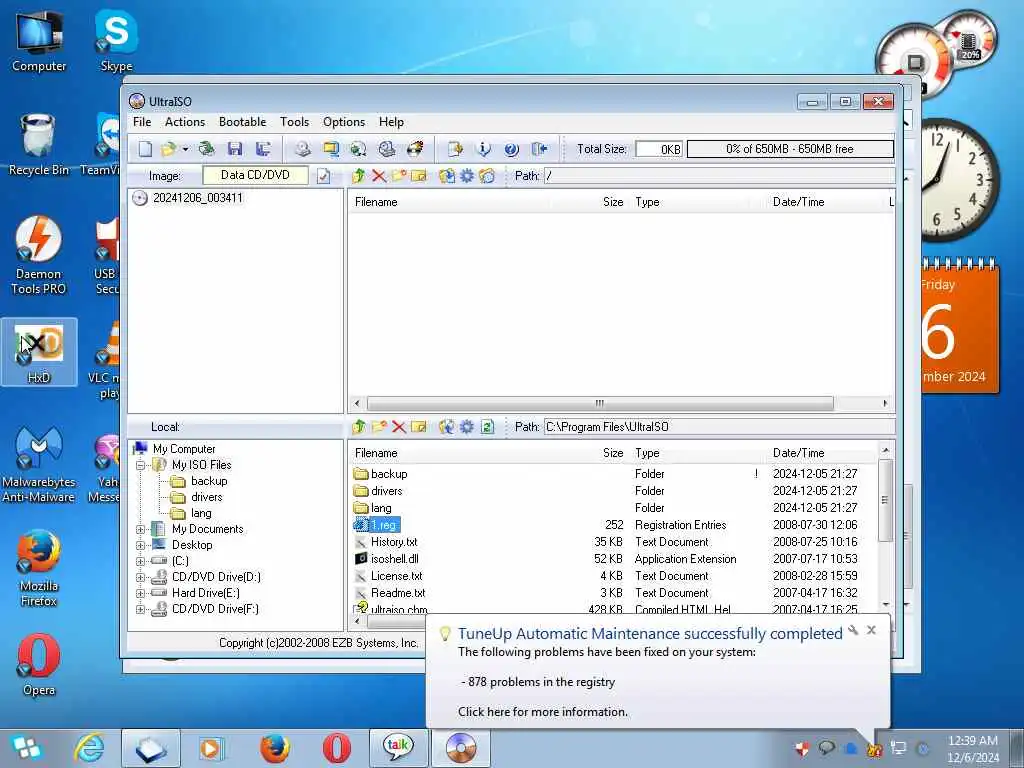Select the License.txt file

click(x=396, y=576)
